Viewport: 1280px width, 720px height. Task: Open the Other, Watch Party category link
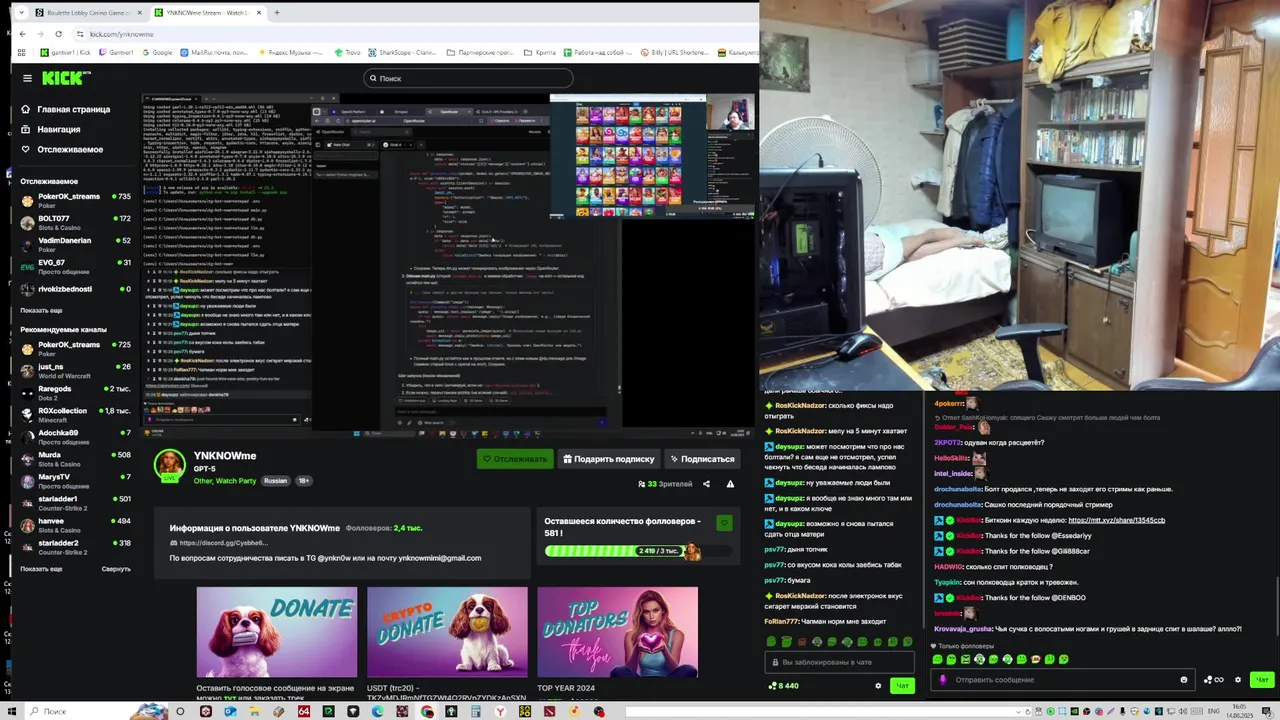coord(225,481)
